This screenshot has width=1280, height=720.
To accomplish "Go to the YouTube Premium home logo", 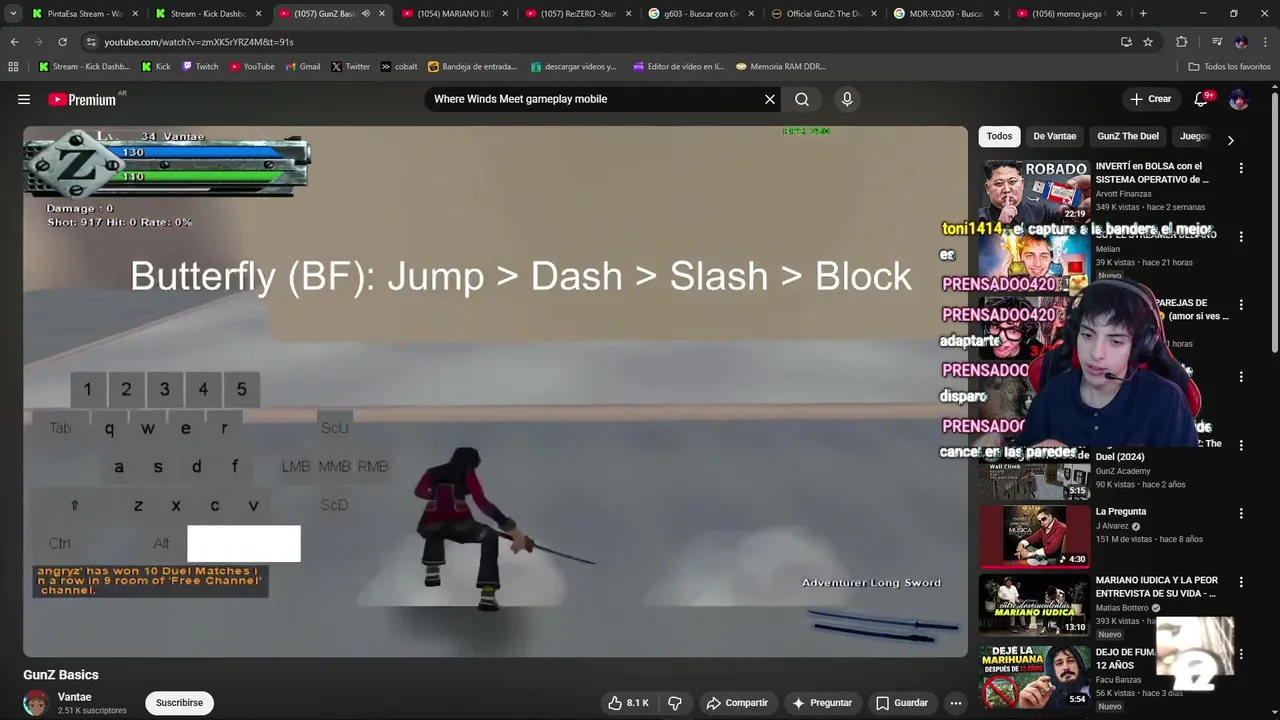I will tap(82, 99).
